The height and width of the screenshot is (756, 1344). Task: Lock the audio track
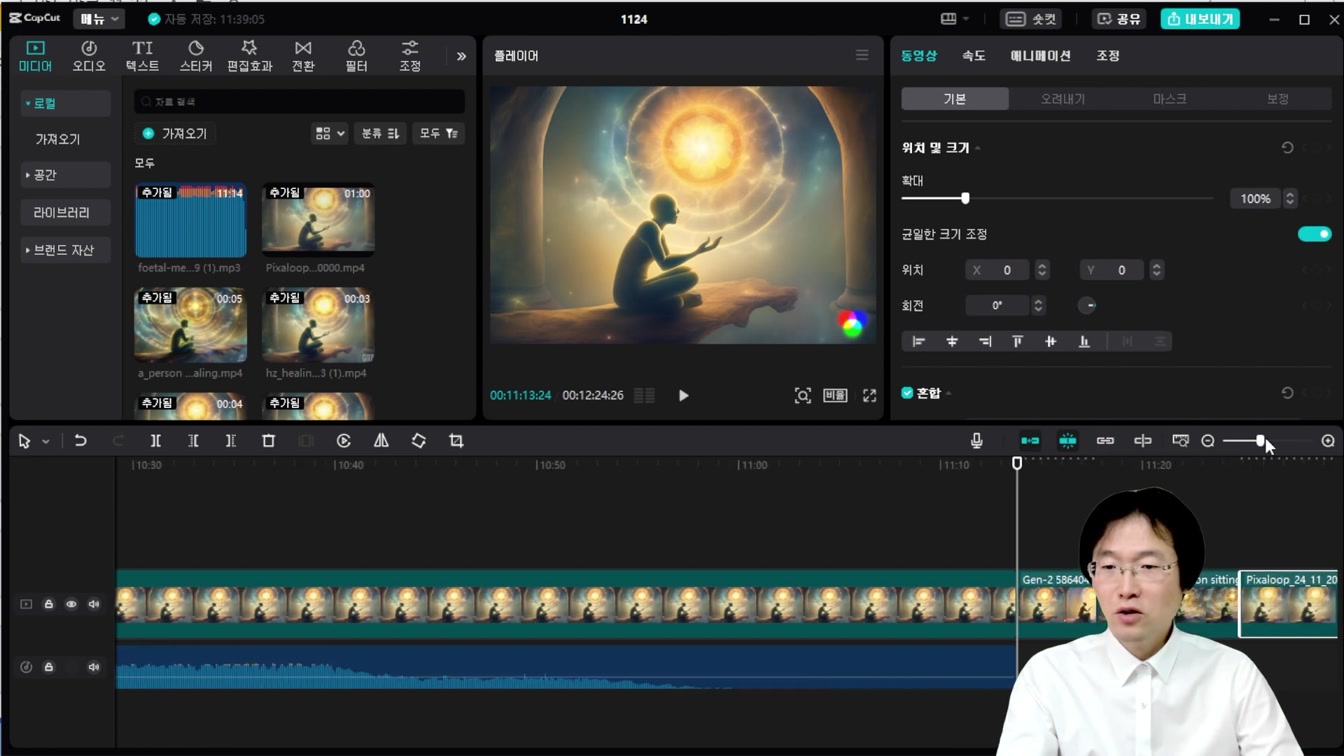coord(49,667)
